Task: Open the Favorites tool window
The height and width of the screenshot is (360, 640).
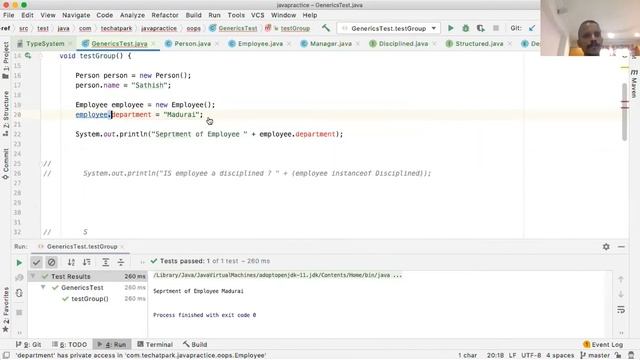Action: 5,310
